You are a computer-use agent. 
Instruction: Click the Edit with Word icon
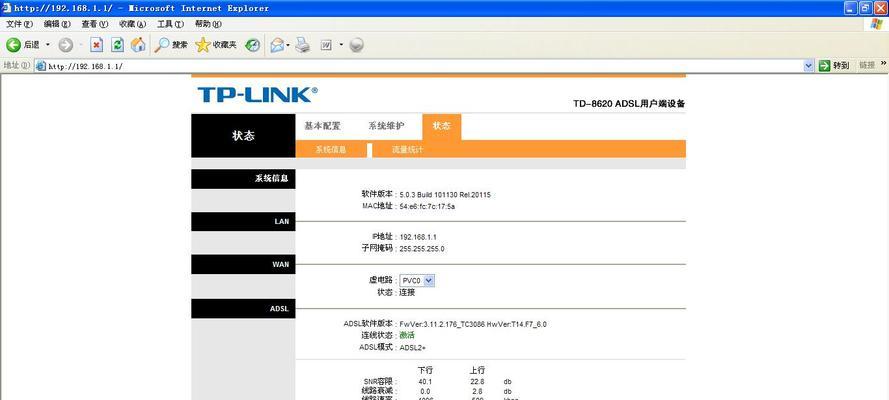pos(326,45)
